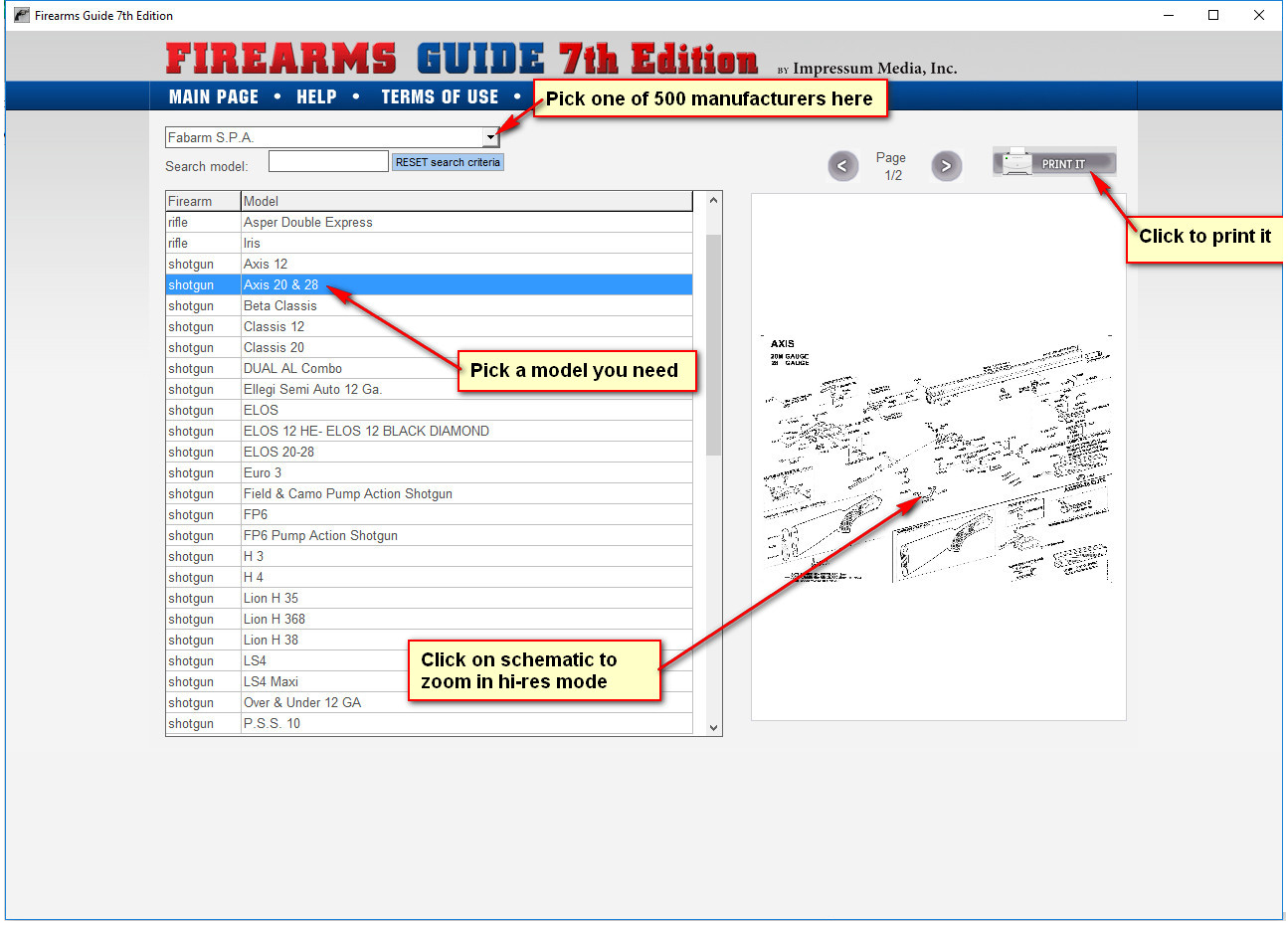Open the HELP menu item

316,96
